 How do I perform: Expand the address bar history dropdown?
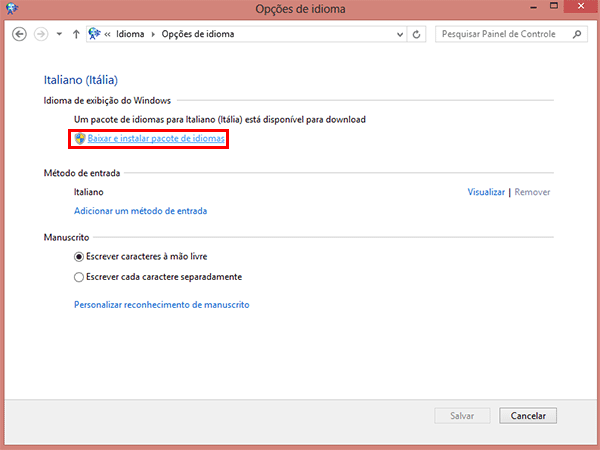(400, 34)
